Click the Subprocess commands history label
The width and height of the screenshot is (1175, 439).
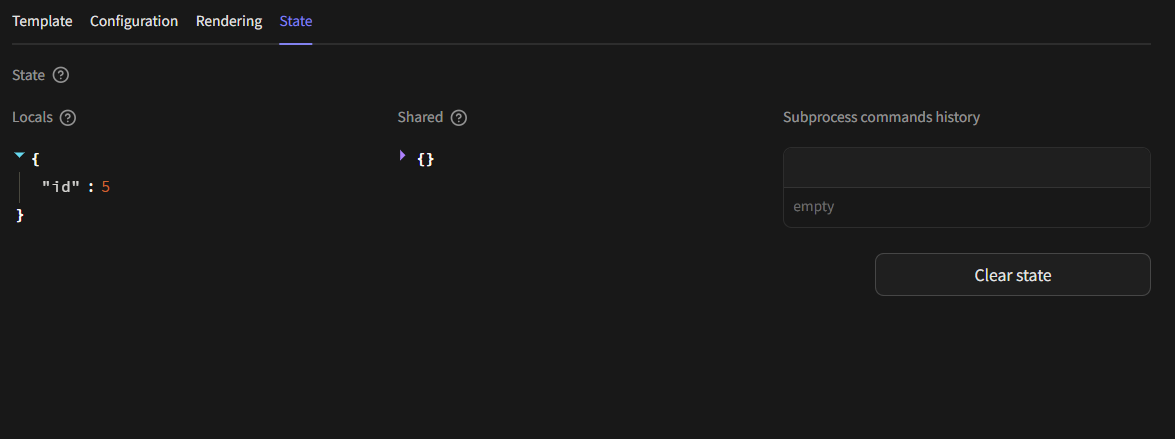pyautogui.click(x=881, y=117)
